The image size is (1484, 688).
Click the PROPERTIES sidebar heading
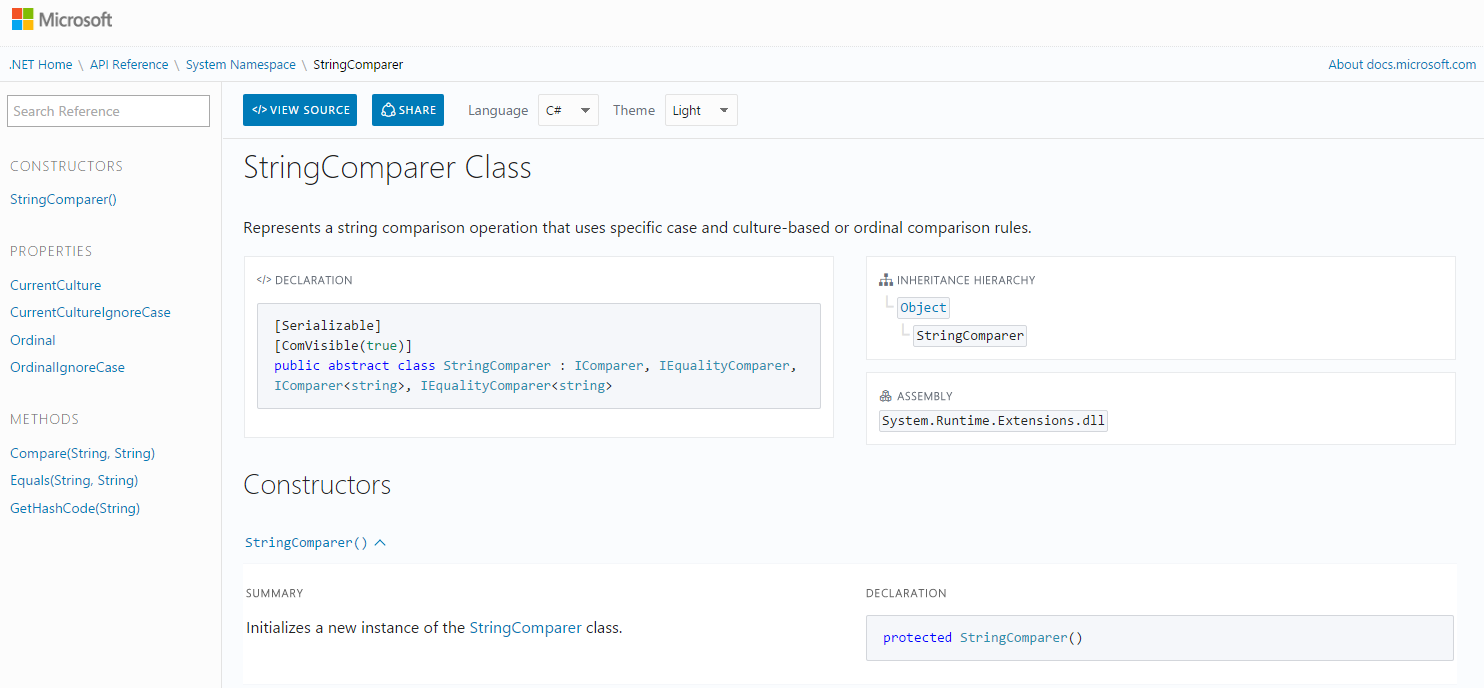point(51,251)
